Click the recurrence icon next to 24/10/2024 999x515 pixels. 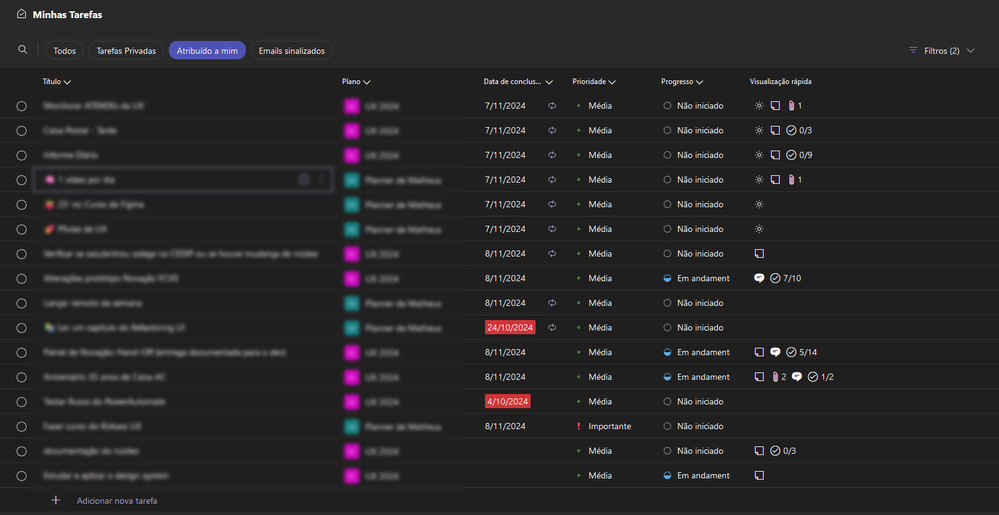551,327
